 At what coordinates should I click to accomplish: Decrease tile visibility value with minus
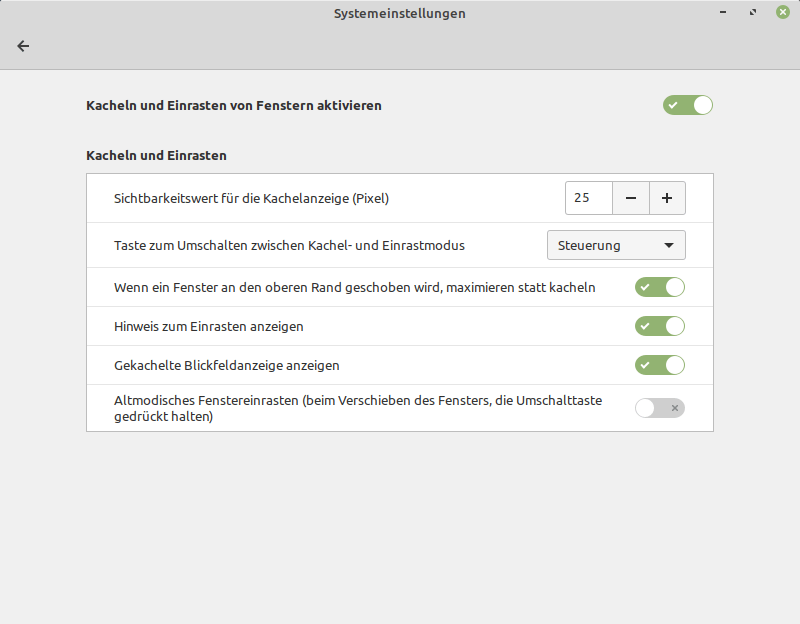pyautogui.click(x=631, y=198)
